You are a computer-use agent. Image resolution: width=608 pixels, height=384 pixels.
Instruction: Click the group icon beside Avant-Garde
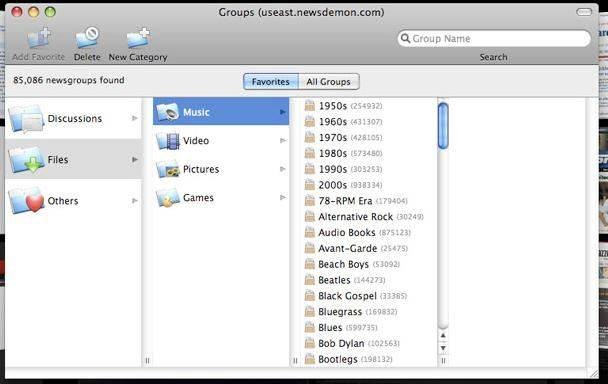pos(309,248)
